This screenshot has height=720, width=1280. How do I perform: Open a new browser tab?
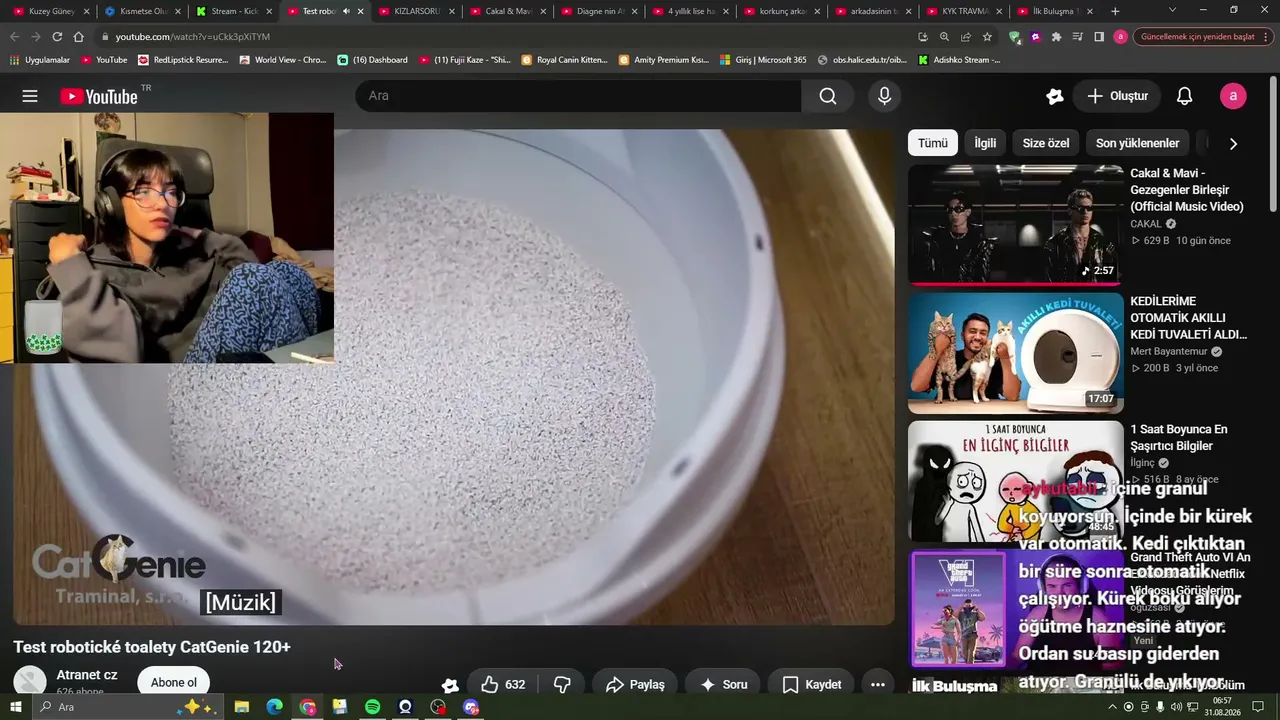(1115, 11)
